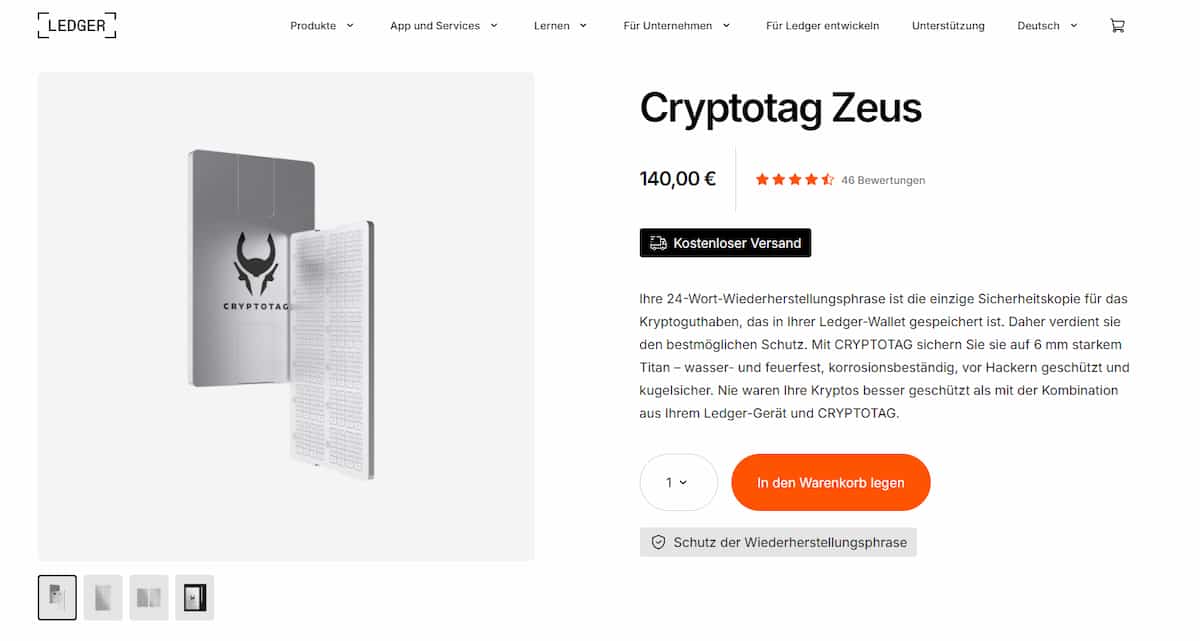
Task: Open the quantity selector dropdown
Action: click(678, 482)
